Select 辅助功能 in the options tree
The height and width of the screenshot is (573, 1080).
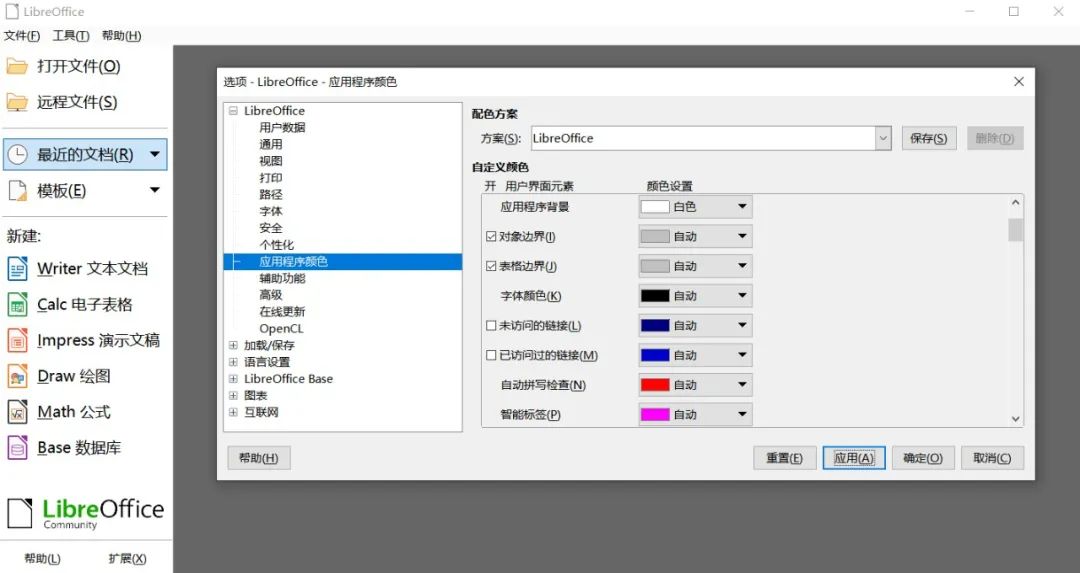(x=282, y=278)
